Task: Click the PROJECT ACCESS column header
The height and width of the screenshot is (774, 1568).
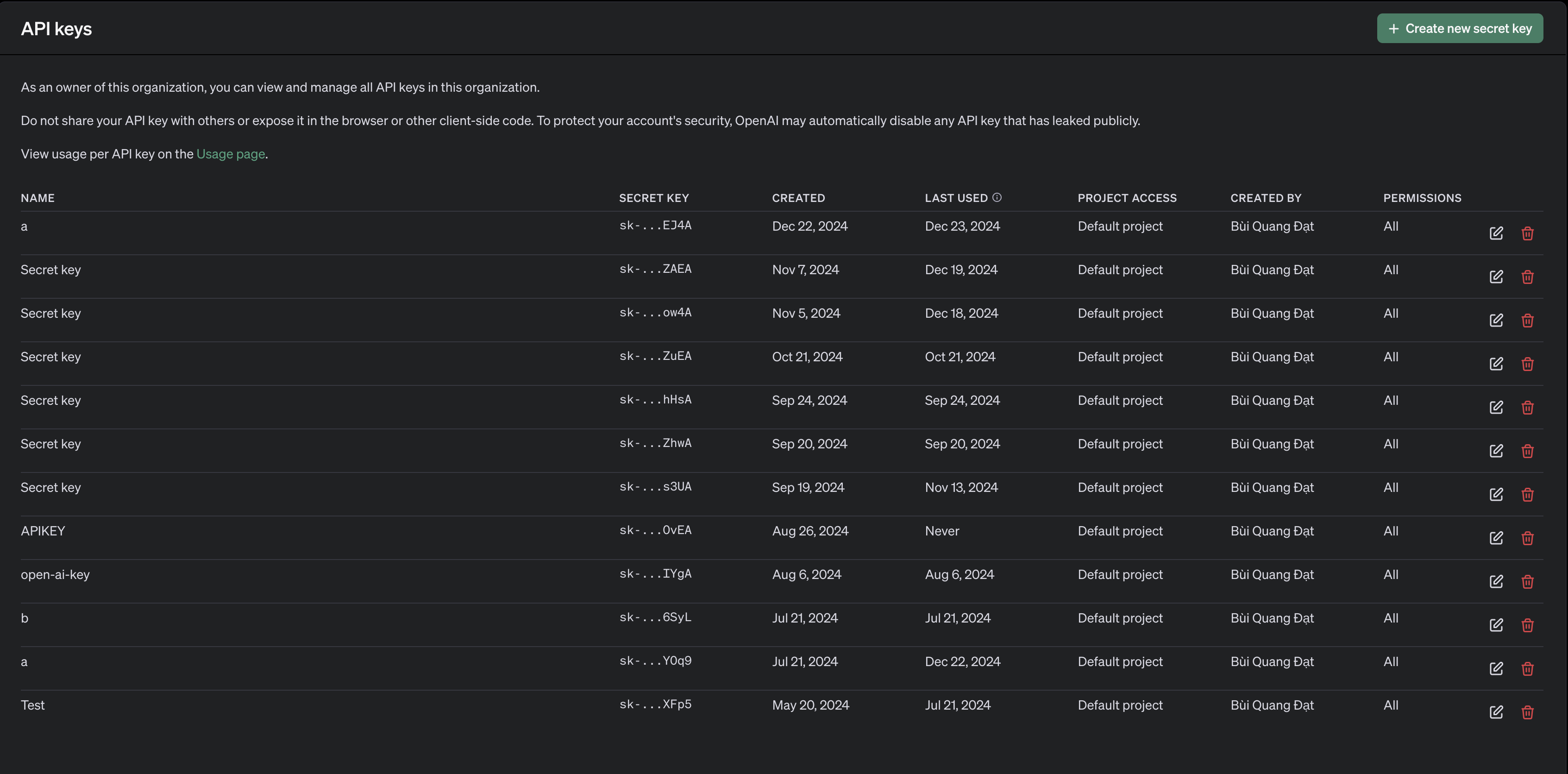Action: pyautogui.click(x=1127, y=198)
